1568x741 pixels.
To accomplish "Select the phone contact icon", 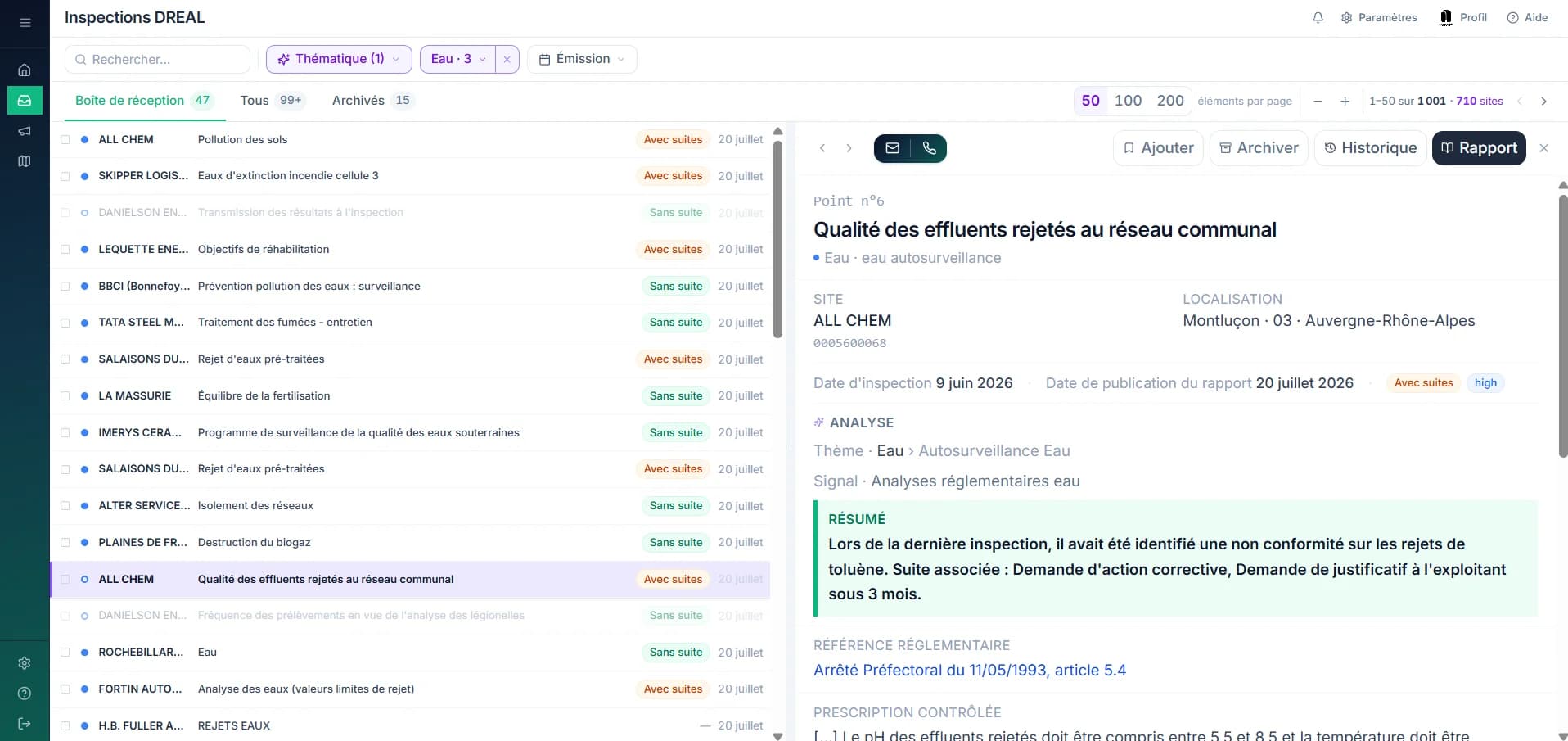I will pyautogui.click(x=929, y=148).
